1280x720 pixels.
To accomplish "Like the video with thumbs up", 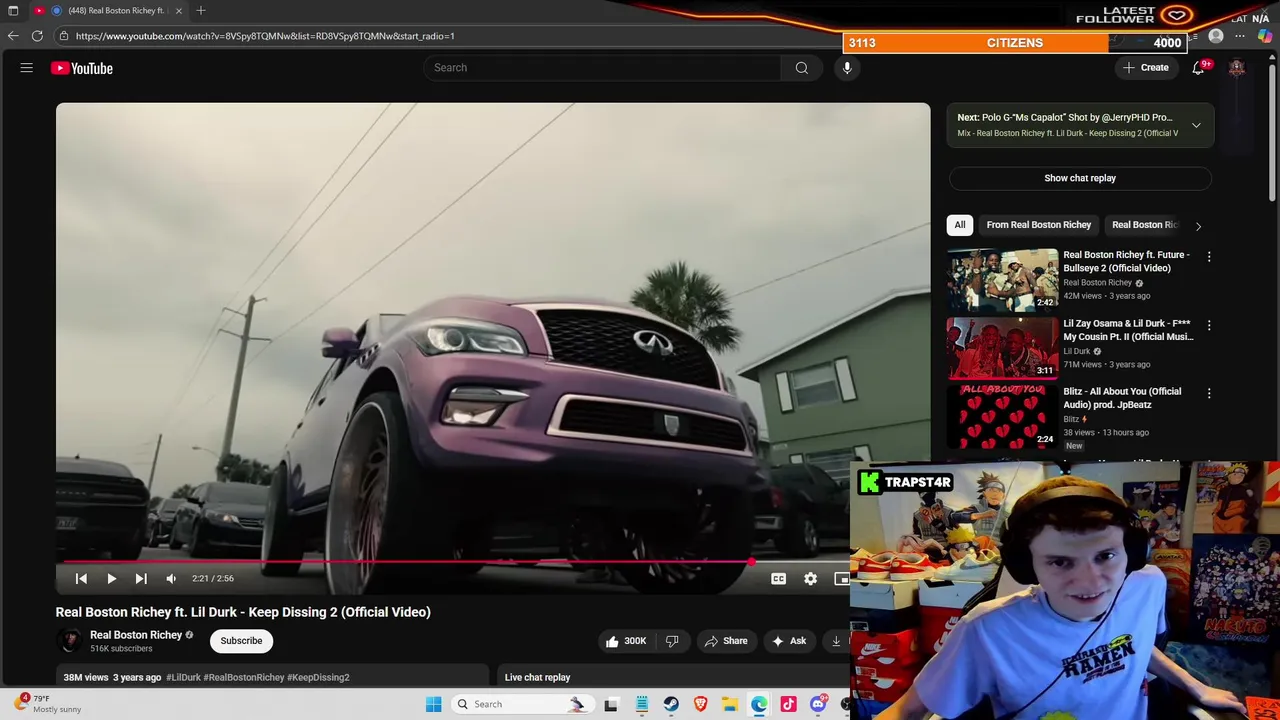I will click(626, 641).
